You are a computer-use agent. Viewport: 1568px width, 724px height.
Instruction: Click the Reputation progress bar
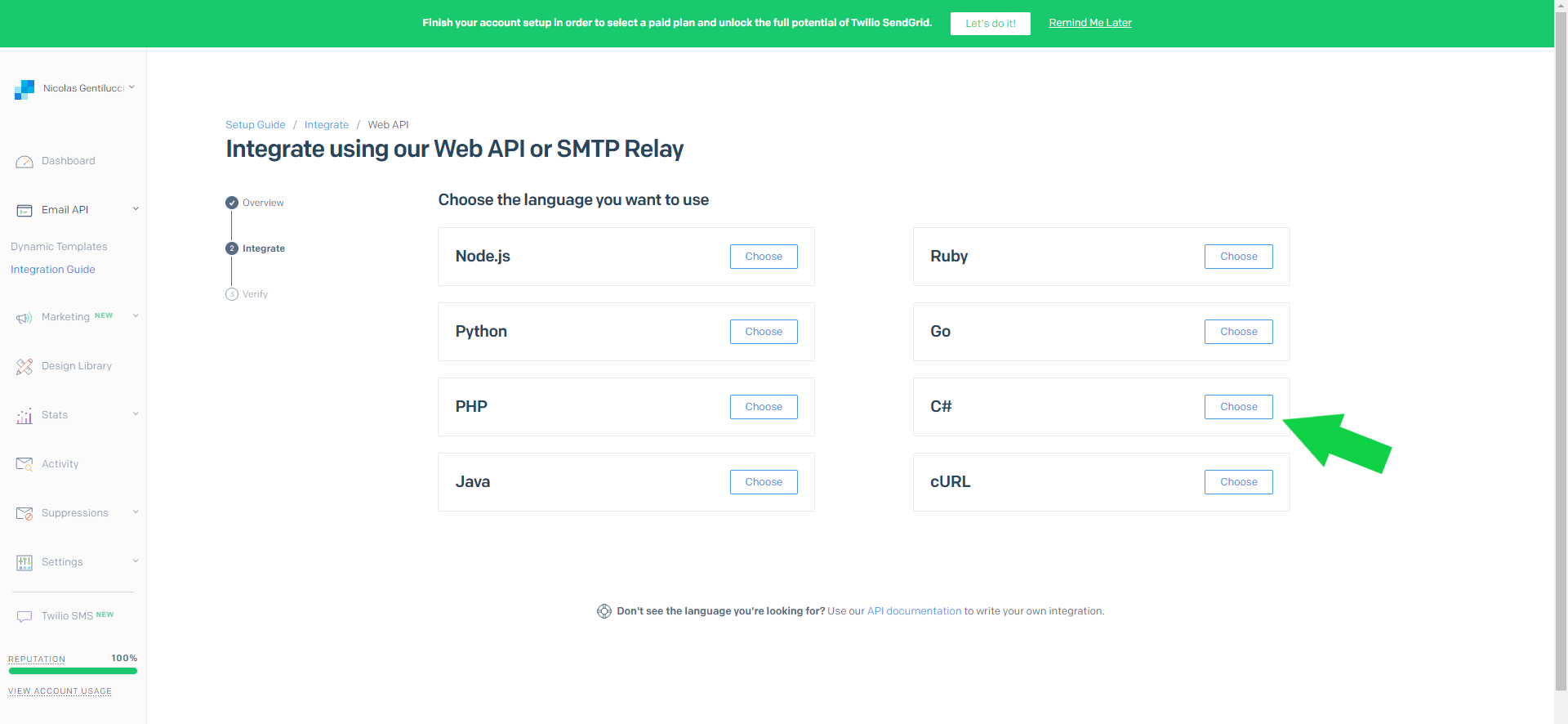(x=73, y=671)
